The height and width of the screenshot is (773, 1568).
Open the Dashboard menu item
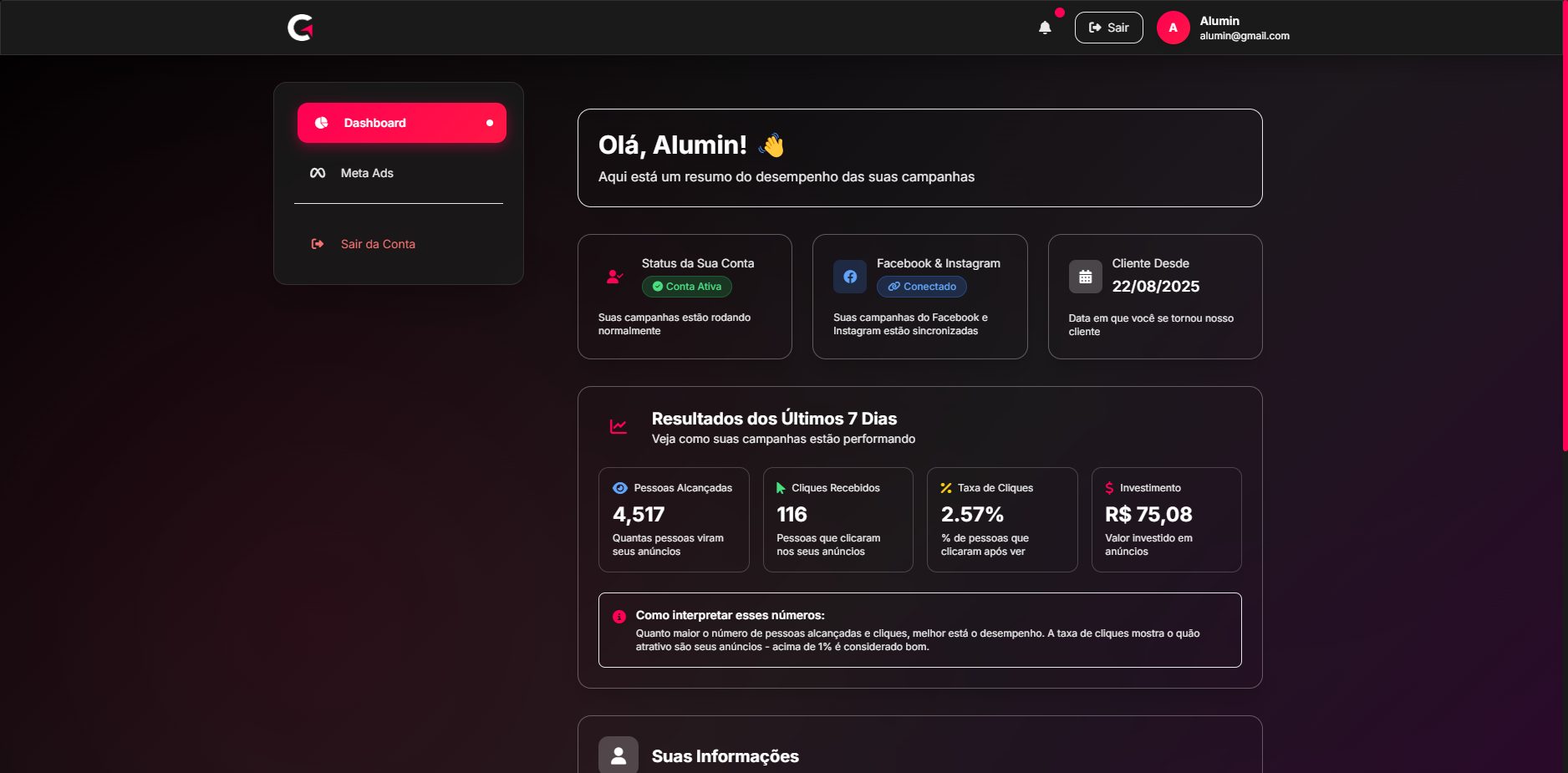374,123
